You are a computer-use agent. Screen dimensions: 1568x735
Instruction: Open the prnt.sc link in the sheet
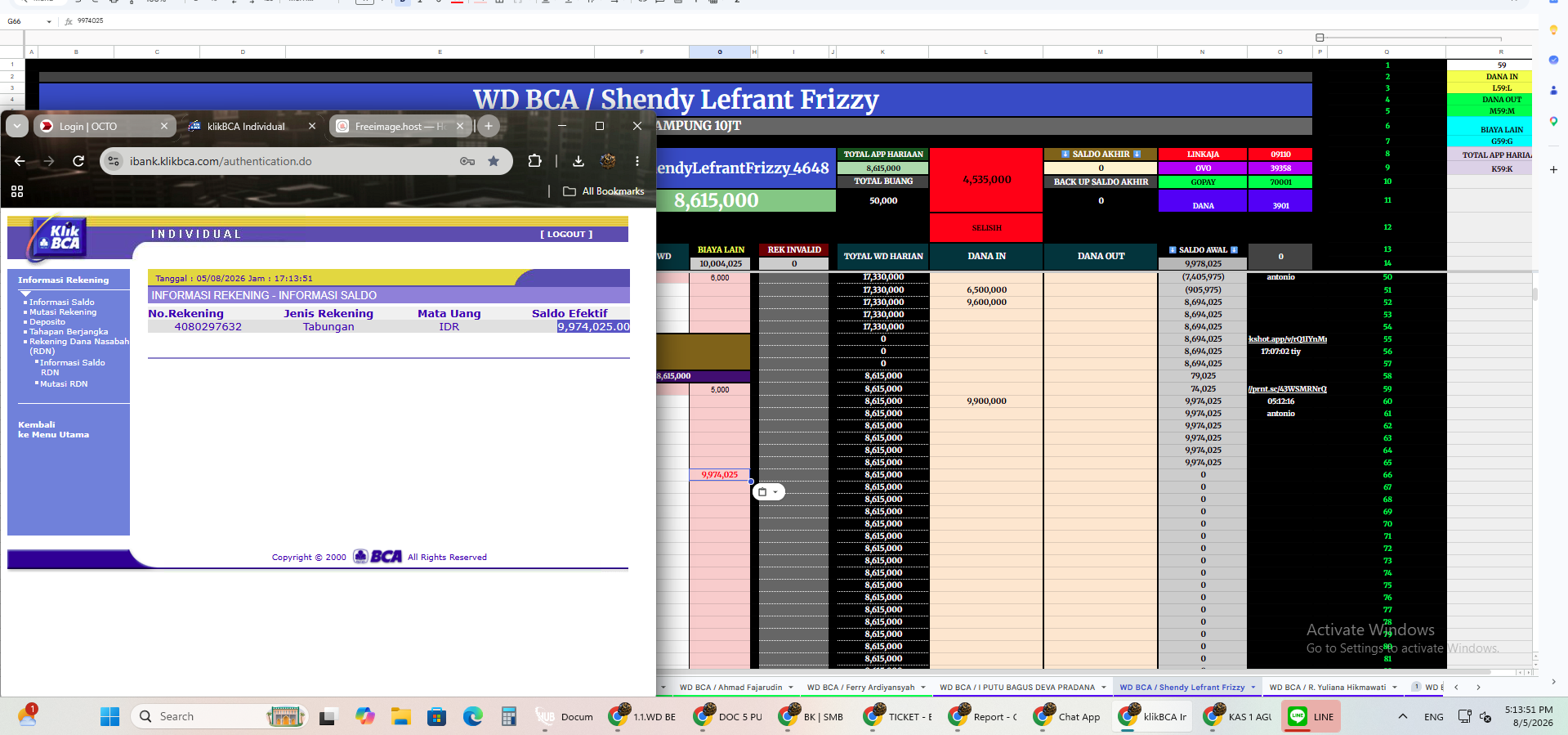(1288, 389)
